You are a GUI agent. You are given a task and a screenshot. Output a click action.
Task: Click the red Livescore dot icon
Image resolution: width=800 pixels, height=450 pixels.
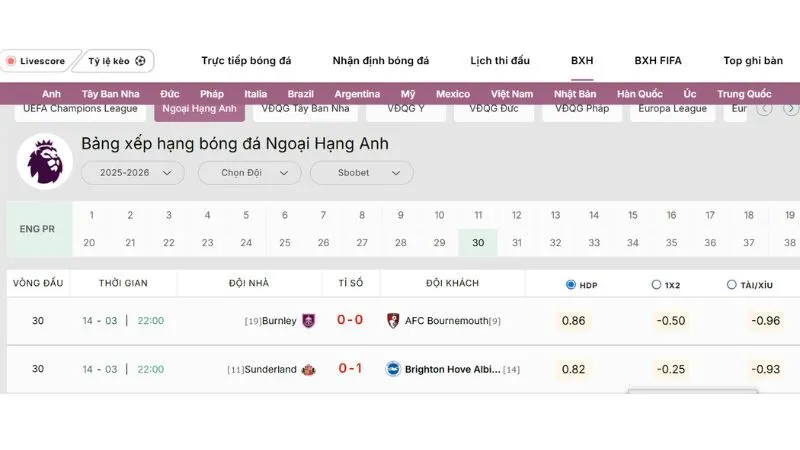pos(11,61)
